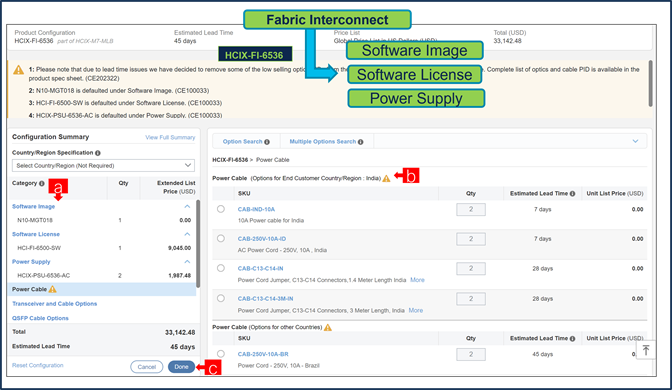Click quantity field for CAB-250V-10A-BR
The width and height of the screenshot is (672, 390).
[x=471, y=354]
